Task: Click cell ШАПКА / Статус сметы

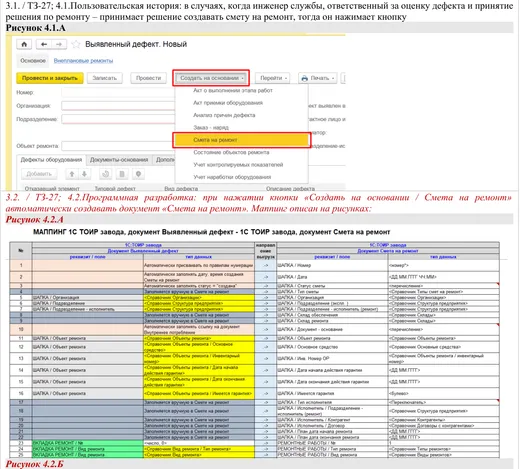Action: (332, 286)
